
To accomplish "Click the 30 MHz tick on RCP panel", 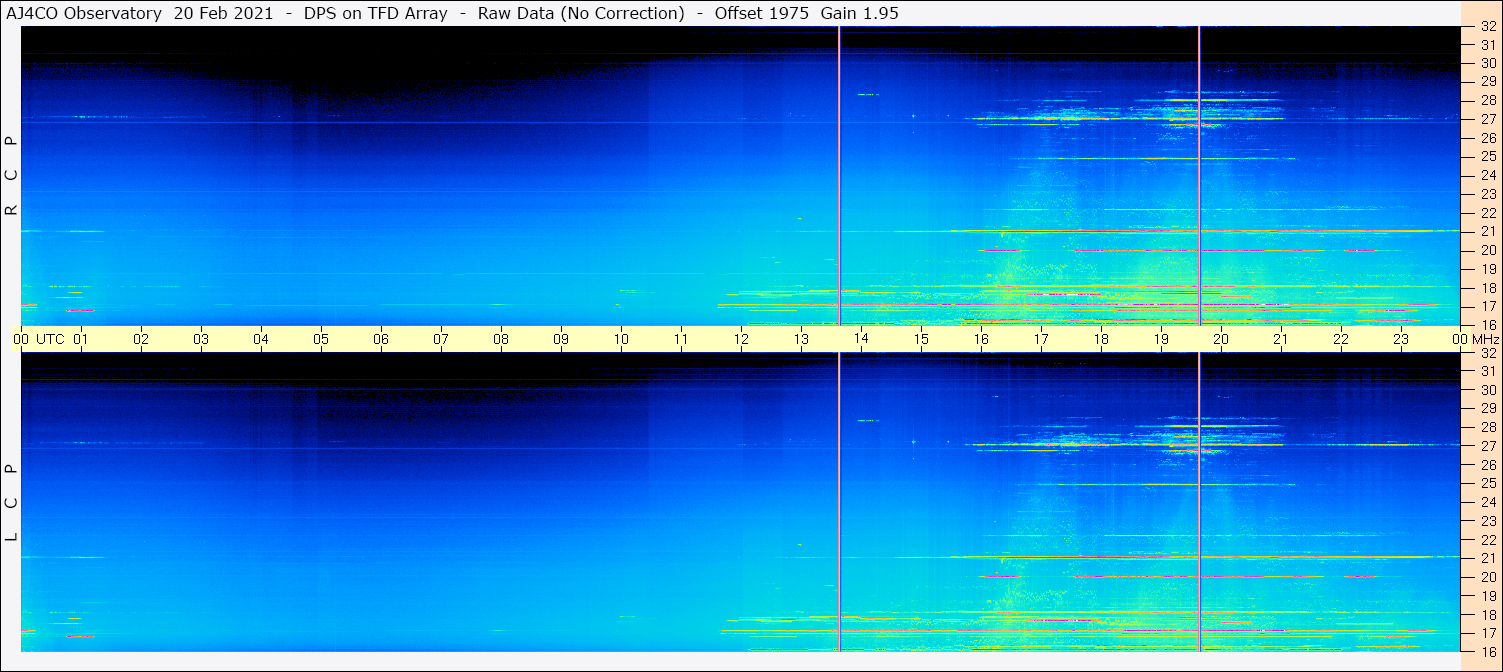I will 1488,63.
